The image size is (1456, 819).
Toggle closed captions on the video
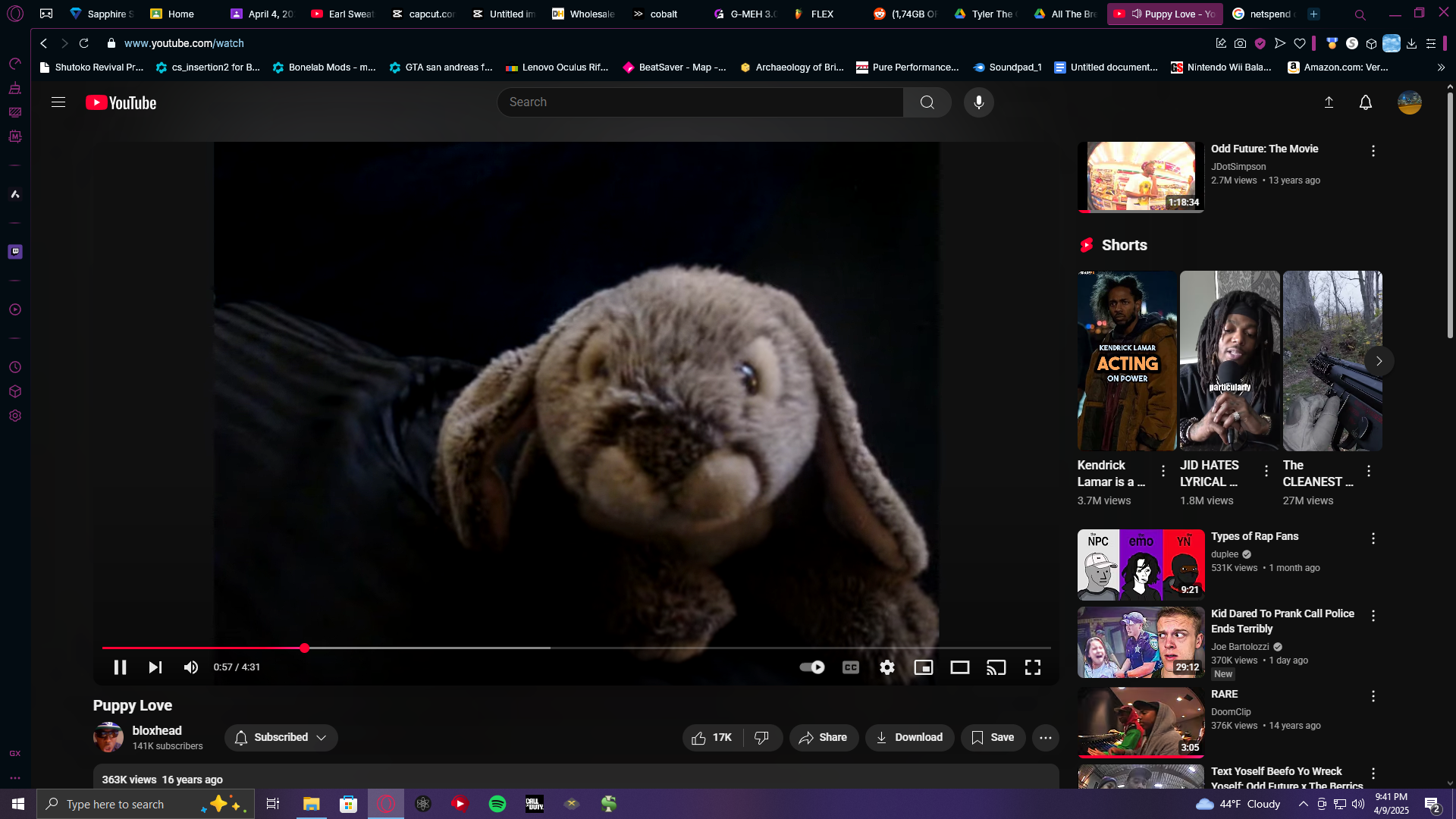(x=851, y=667)
